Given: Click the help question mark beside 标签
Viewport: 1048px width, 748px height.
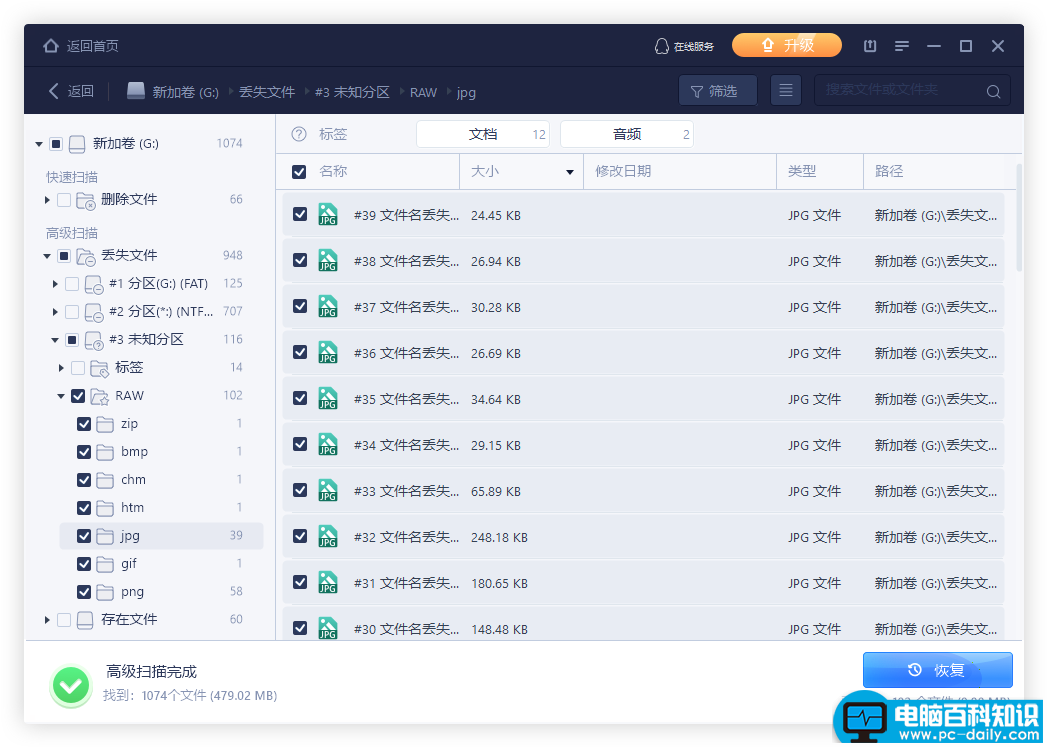Looking at the screenshot, I should tap(299, 134).
